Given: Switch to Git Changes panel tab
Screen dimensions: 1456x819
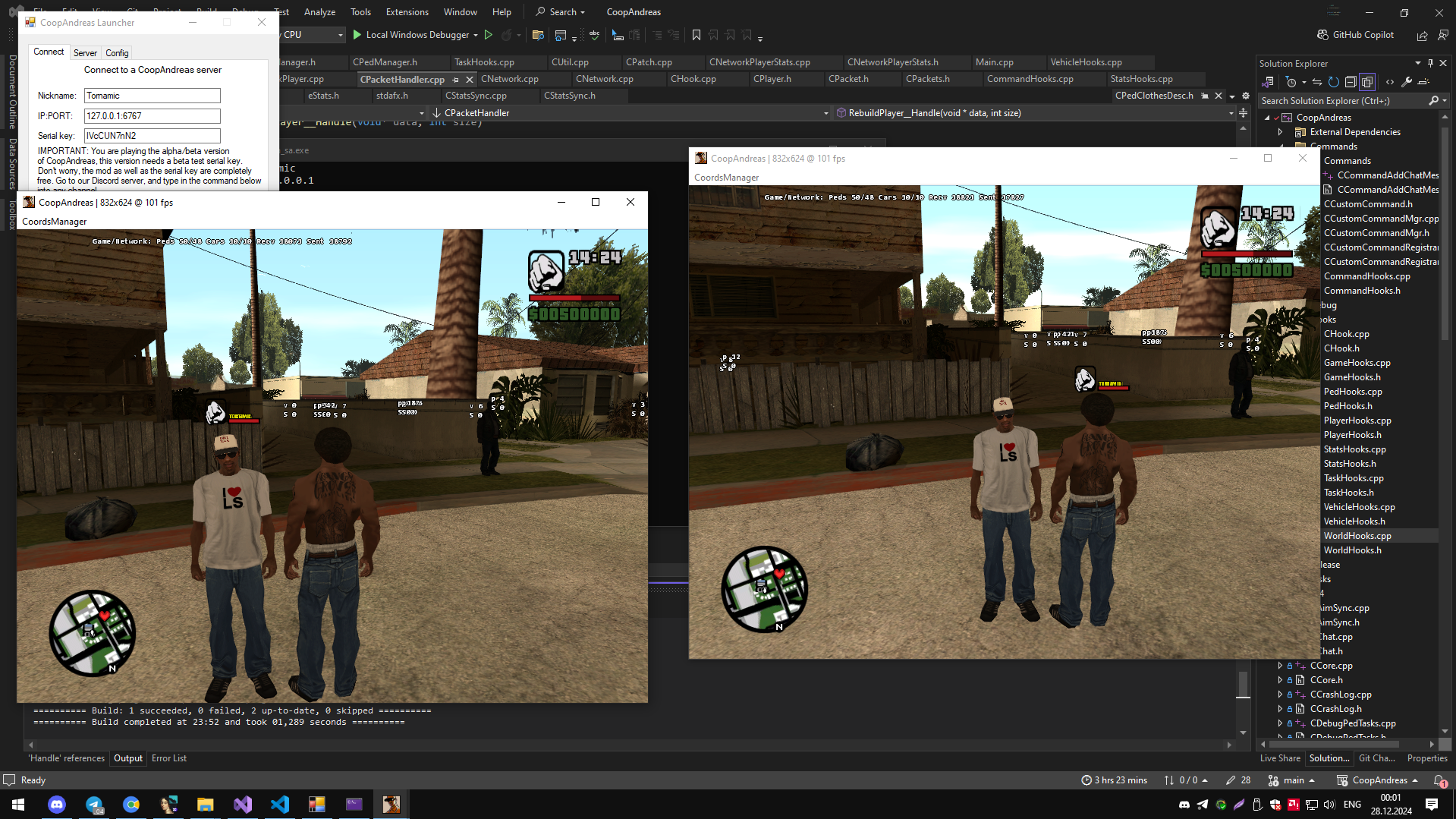Looking at the screenshot, I should pyautogui.click(x=1376, y=758).
